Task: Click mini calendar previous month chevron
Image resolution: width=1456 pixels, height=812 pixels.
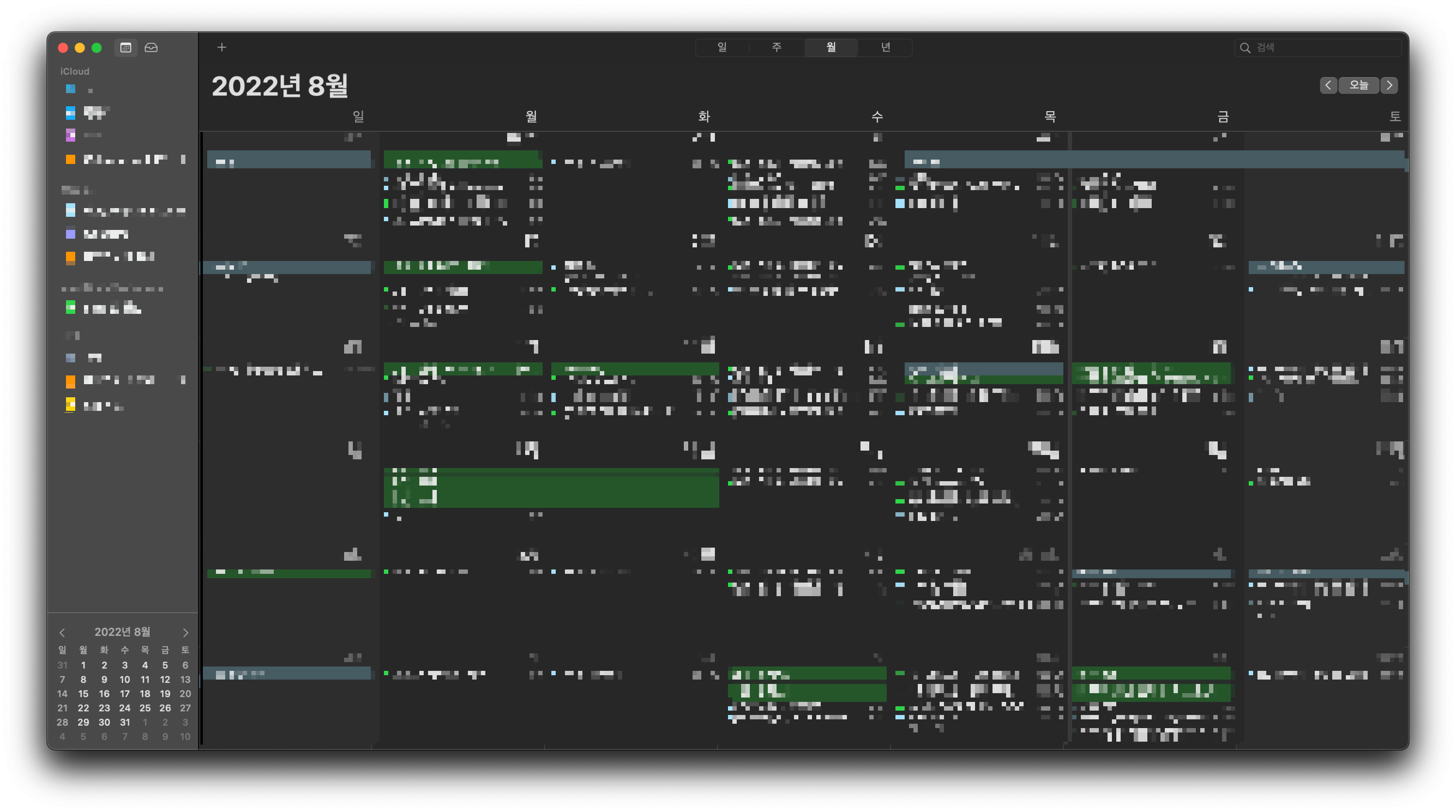Action: (62, 633)
